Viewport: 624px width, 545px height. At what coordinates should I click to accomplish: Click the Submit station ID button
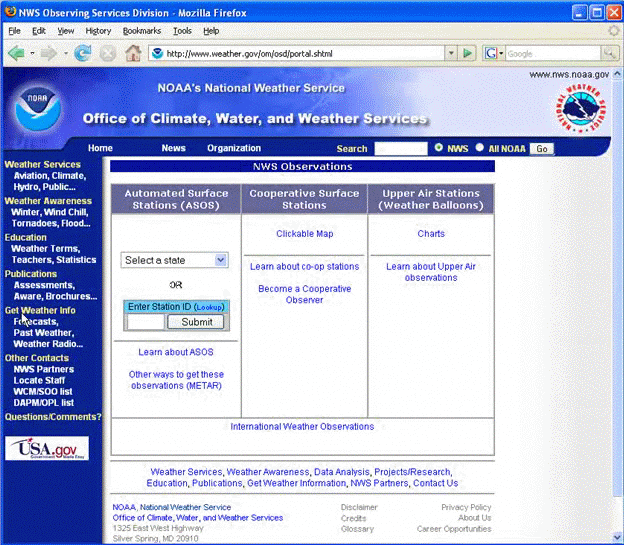[x=196, y=322]
